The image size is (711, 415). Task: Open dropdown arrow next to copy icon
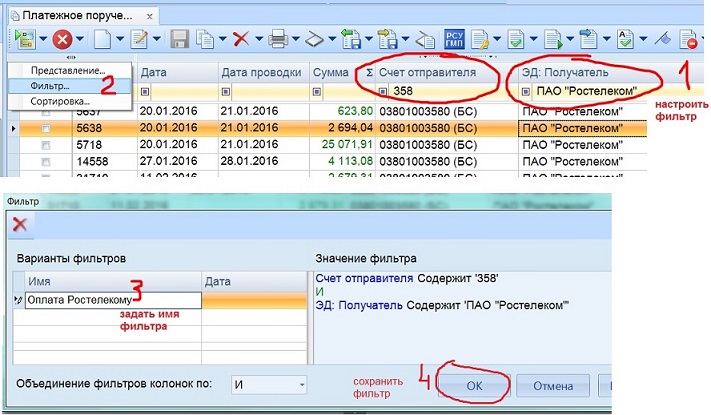[223, 39]
